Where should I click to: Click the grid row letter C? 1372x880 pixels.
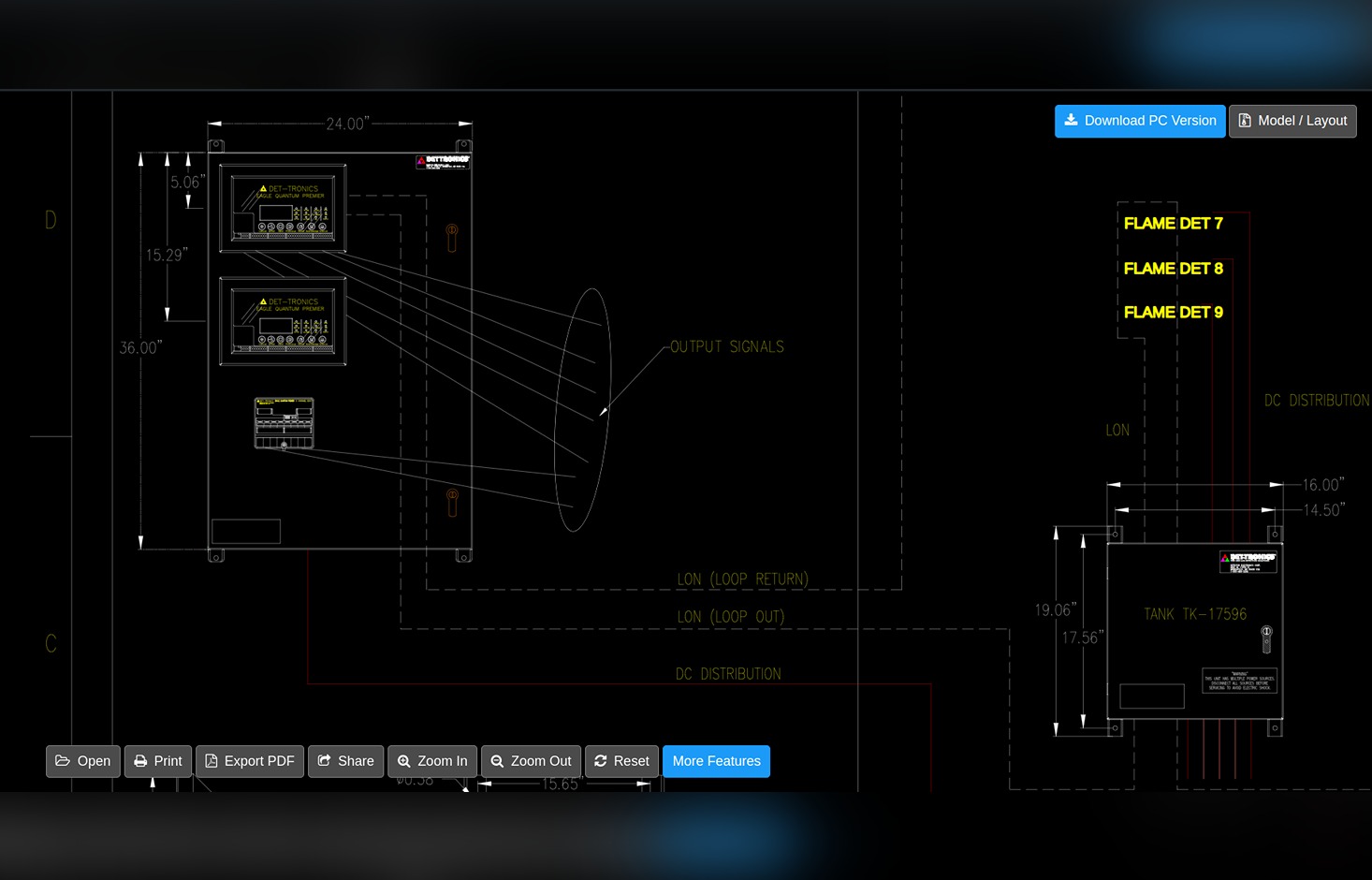[51, 644]
